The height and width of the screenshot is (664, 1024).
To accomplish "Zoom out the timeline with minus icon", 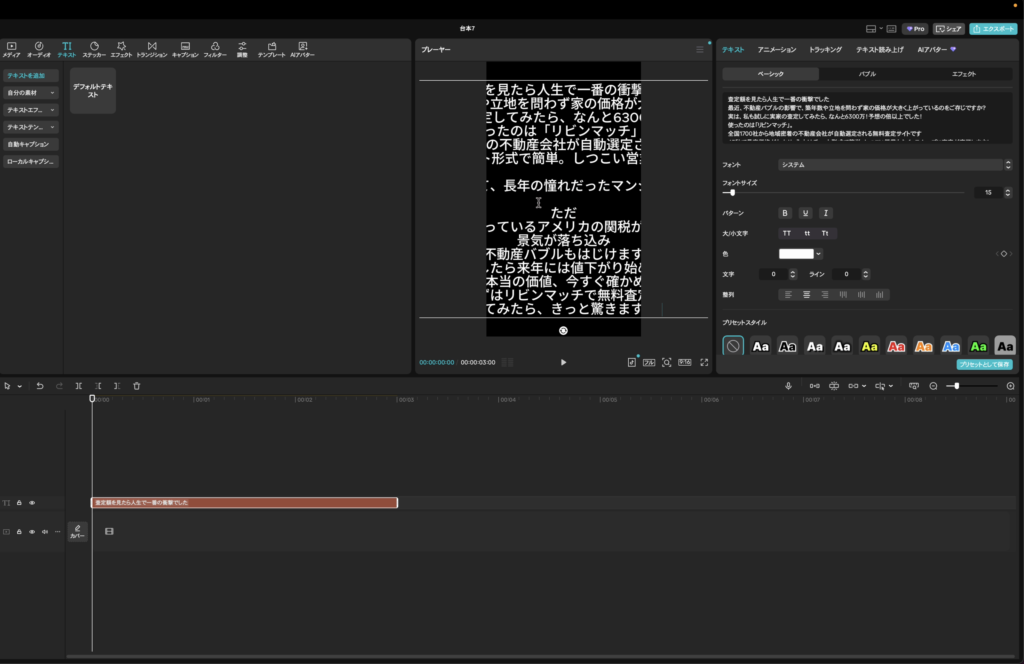I will [x=933, y=386].
